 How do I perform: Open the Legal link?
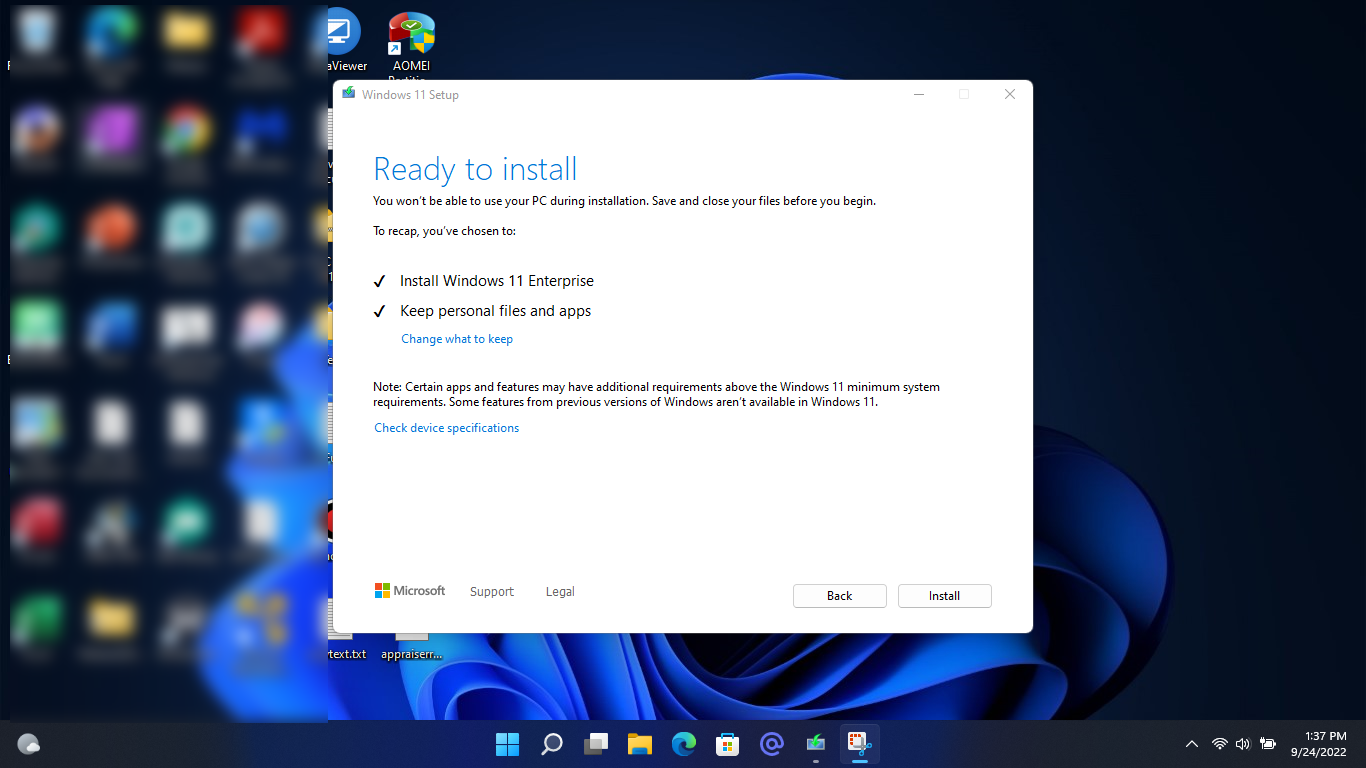coord(560,592)
